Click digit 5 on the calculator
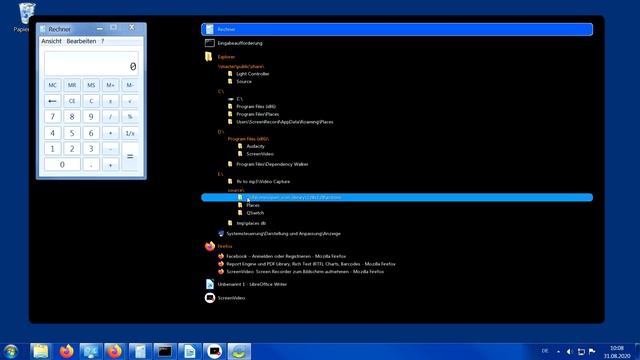Viewport: 640px width, 360px height. point(72,133)
